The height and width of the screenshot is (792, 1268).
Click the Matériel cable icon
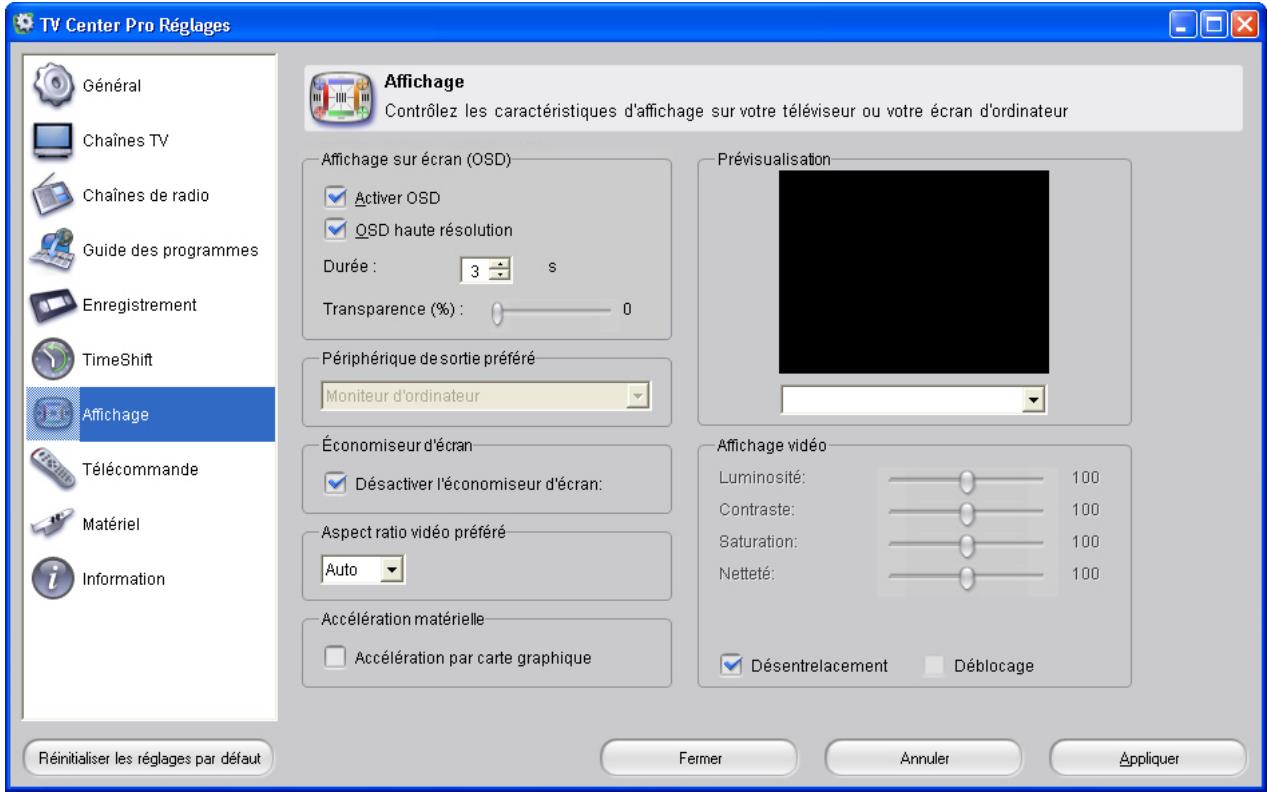tap(52, 523)
